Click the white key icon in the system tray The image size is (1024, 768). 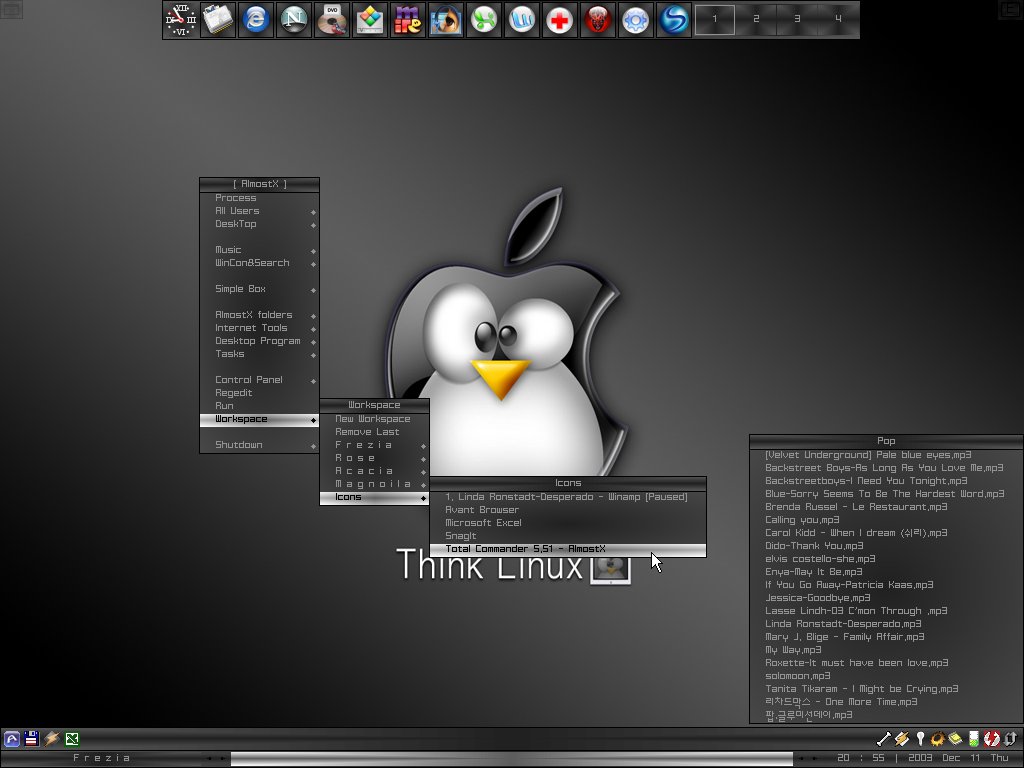pyautogui.click(x=920, y=739)
